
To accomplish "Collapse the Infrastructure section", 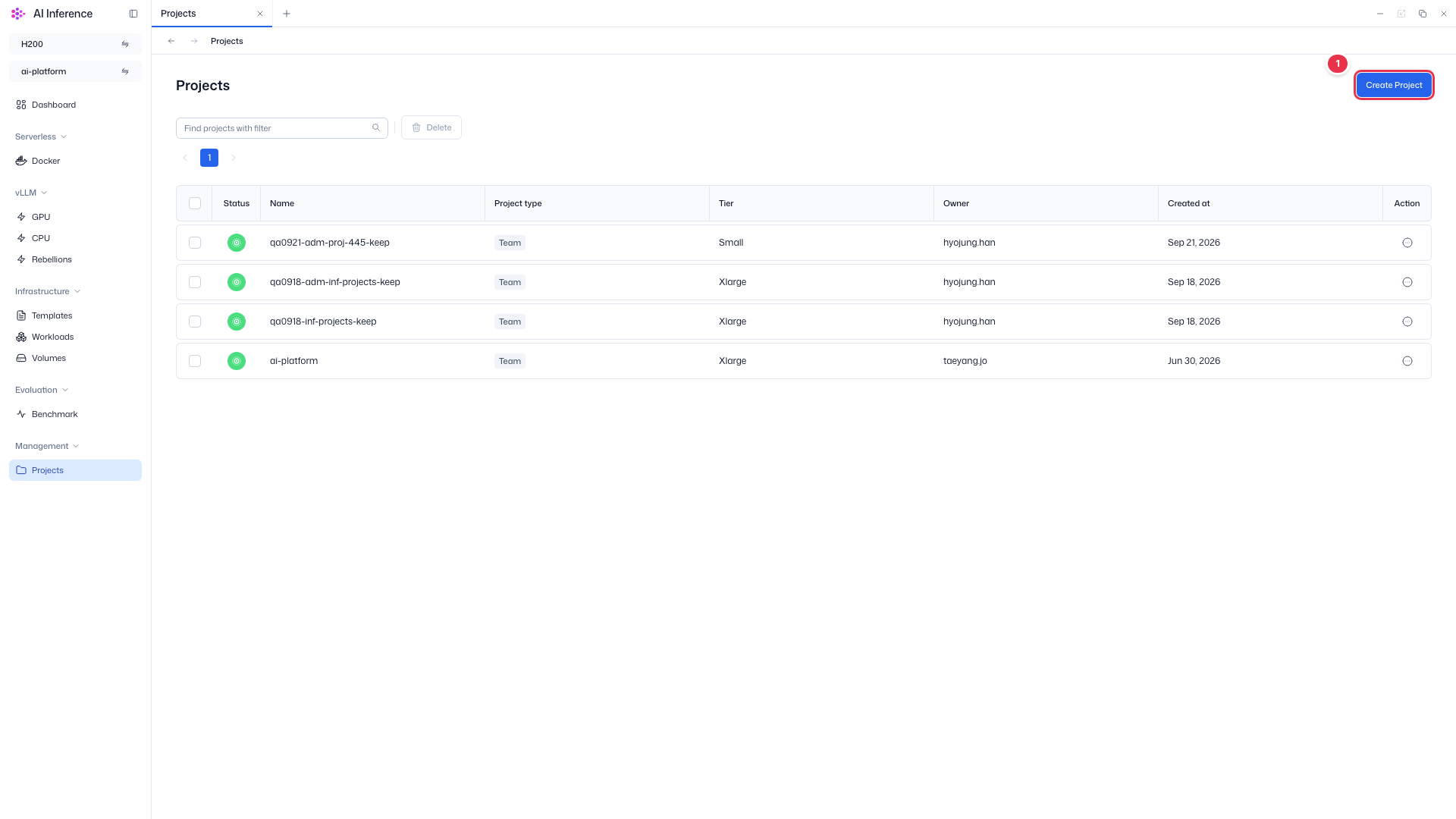I will coord(48,291).
